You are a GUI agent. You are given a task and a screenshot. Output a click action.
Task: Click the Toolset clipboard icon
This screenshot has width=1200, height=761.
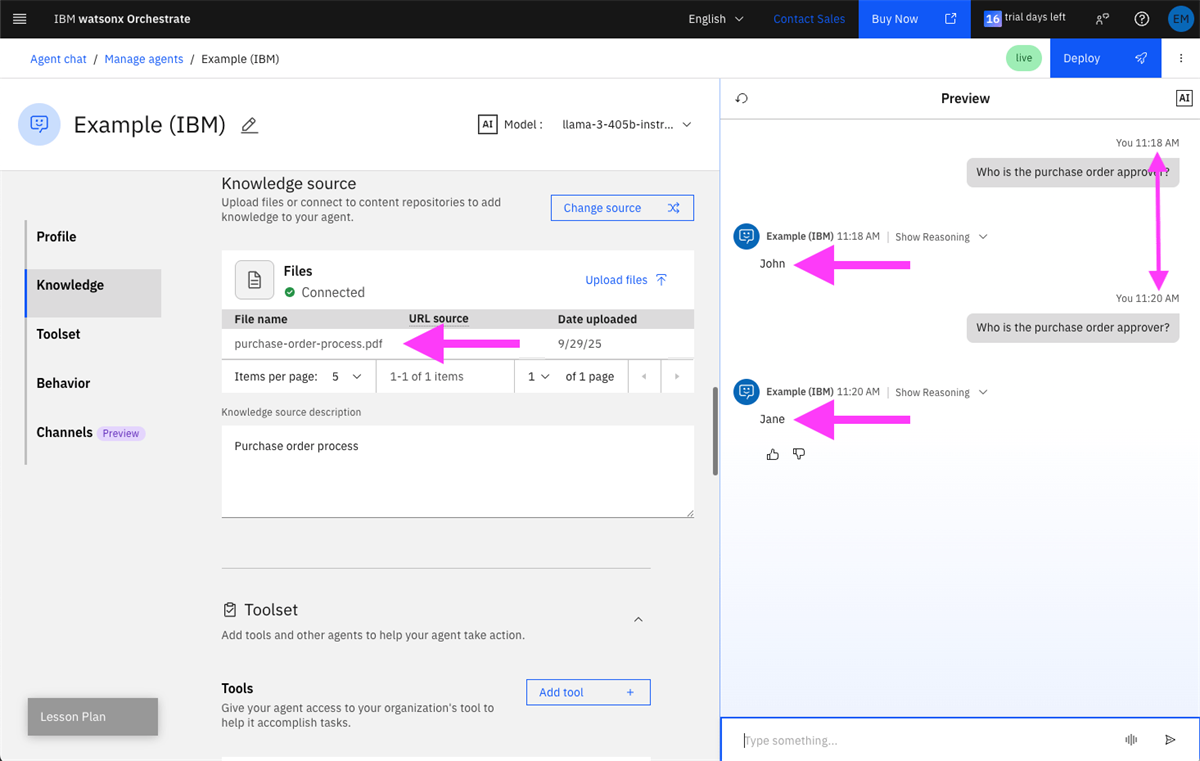click(x=230, y=609)
